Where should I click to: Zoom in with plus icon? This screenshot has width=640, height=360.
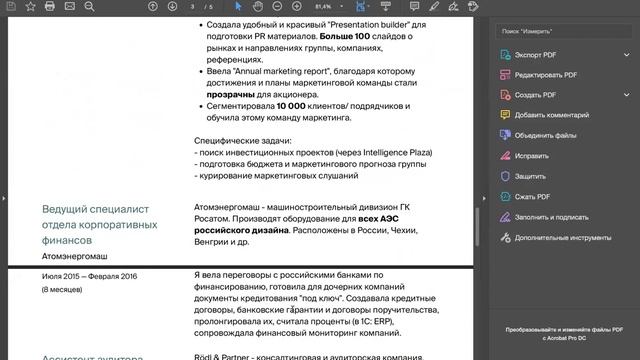pyautogui.click(x=297, y=6)
